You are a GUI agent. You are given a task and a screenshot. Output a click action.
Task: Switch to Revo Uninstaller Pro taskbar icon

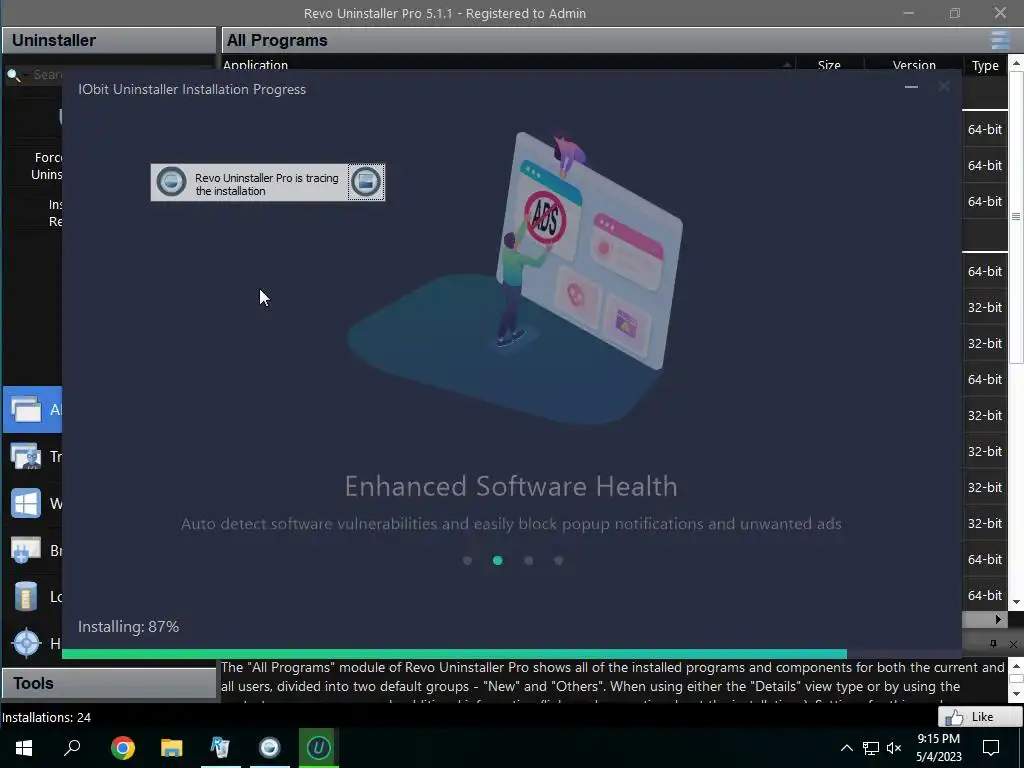click(220, 748)
